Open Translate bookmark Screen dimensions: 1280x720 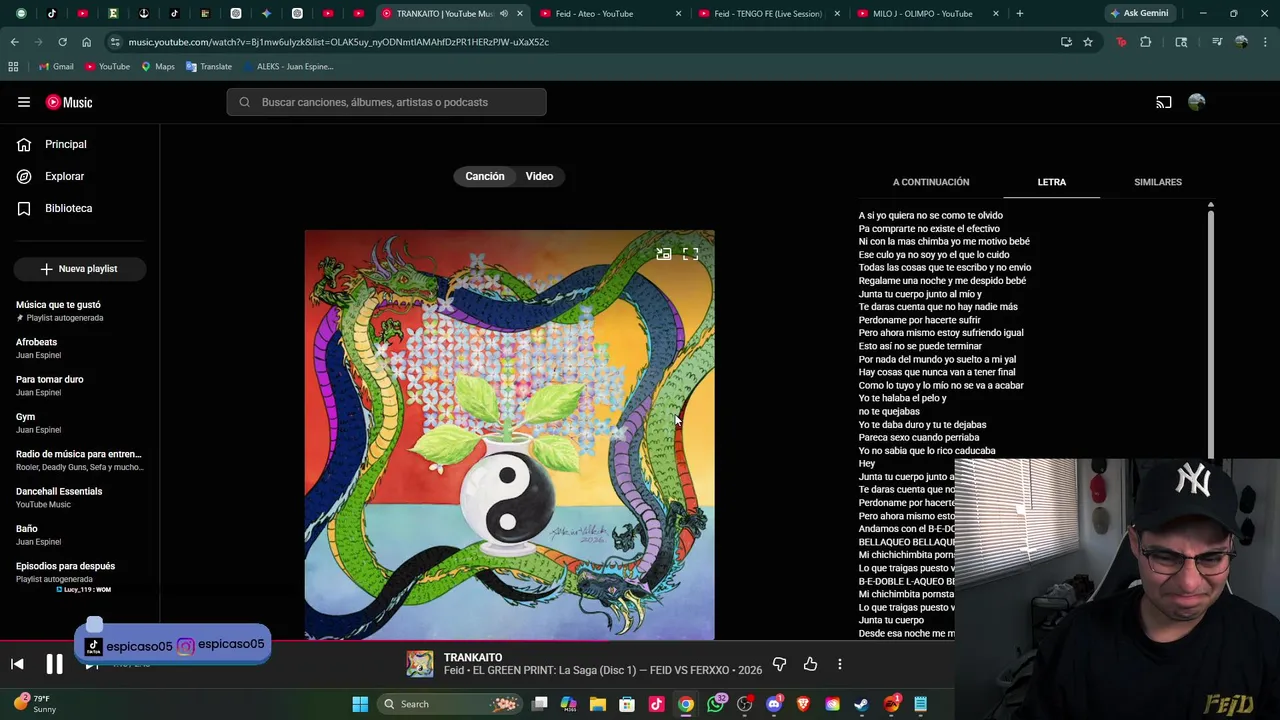tap(208, 66)
